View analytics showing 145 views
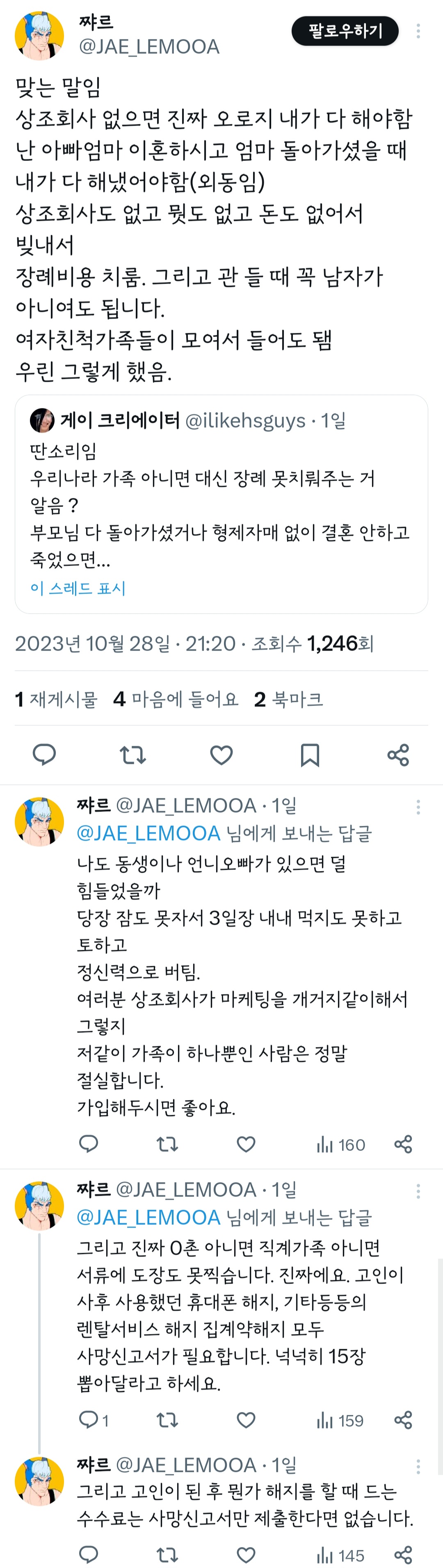Viewport: 443px width, 1568px height. pyautogui.click(x=341, y=1555)
